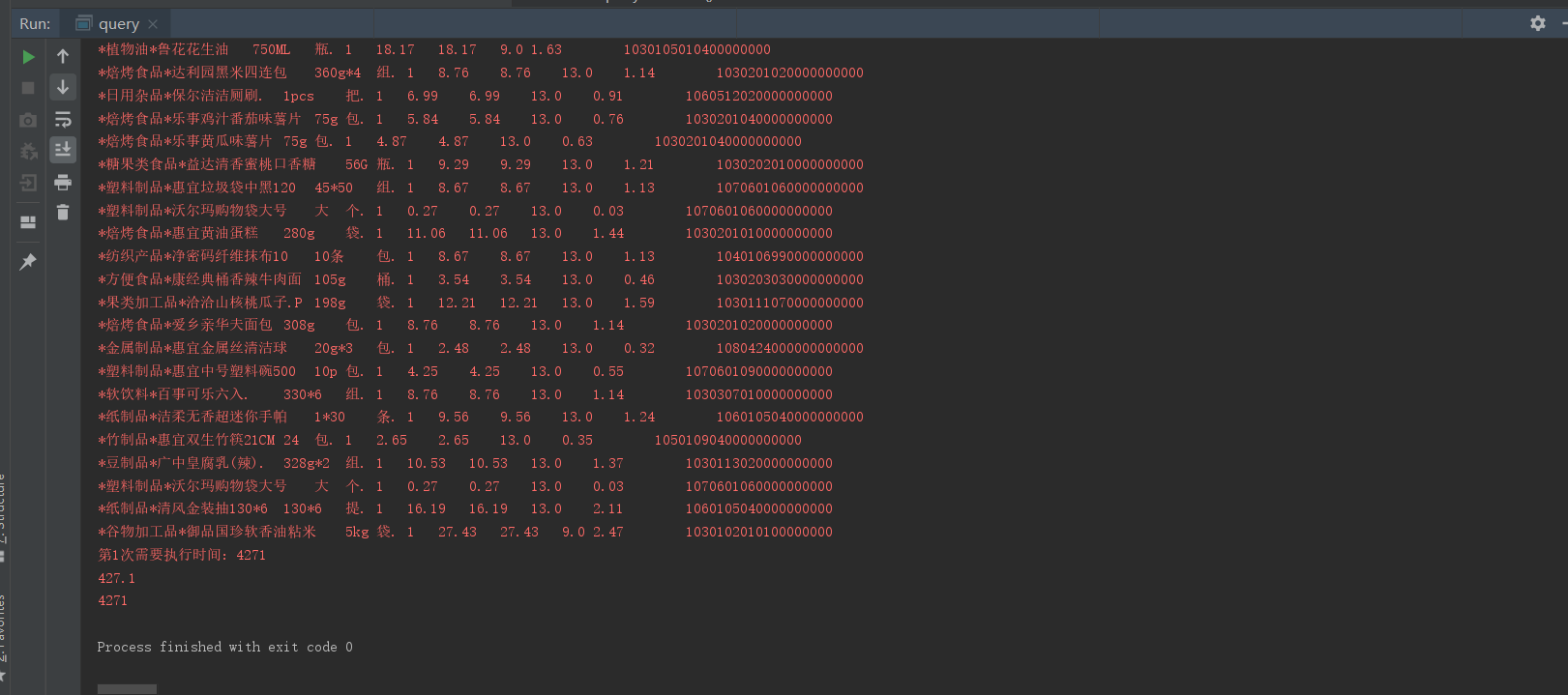Click the '焙烤食品*惠宜黄油蛋糕' row

point(465,233)
